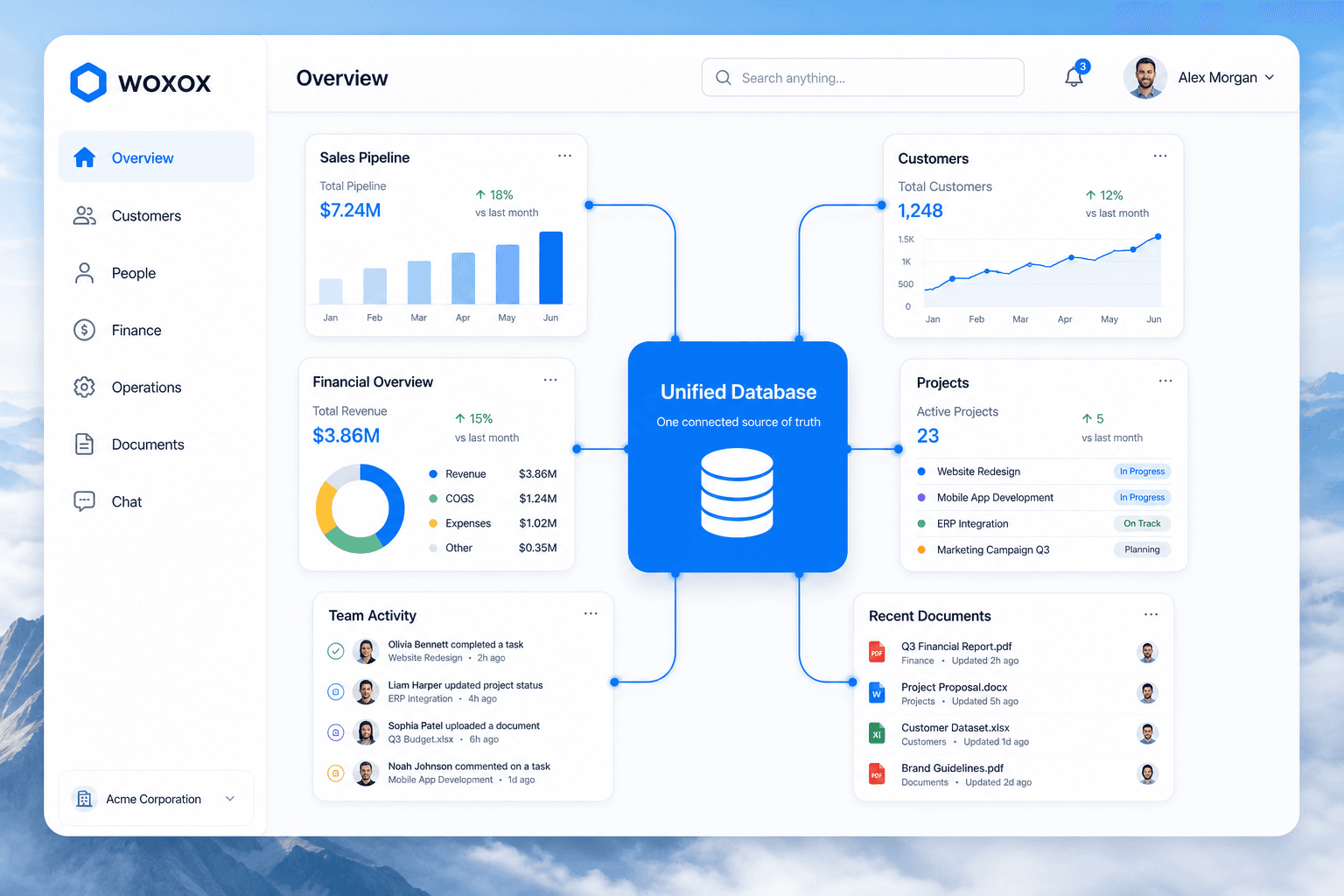The height and width of the screenshot is (896, 1344).
Task: Click In Progress badge for Website Redesign
Action: pos(1142,472)
